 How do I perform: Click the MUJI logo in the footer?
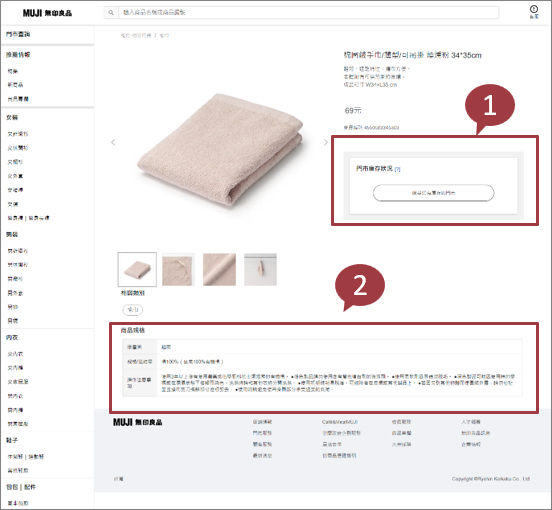coord(137,422)
